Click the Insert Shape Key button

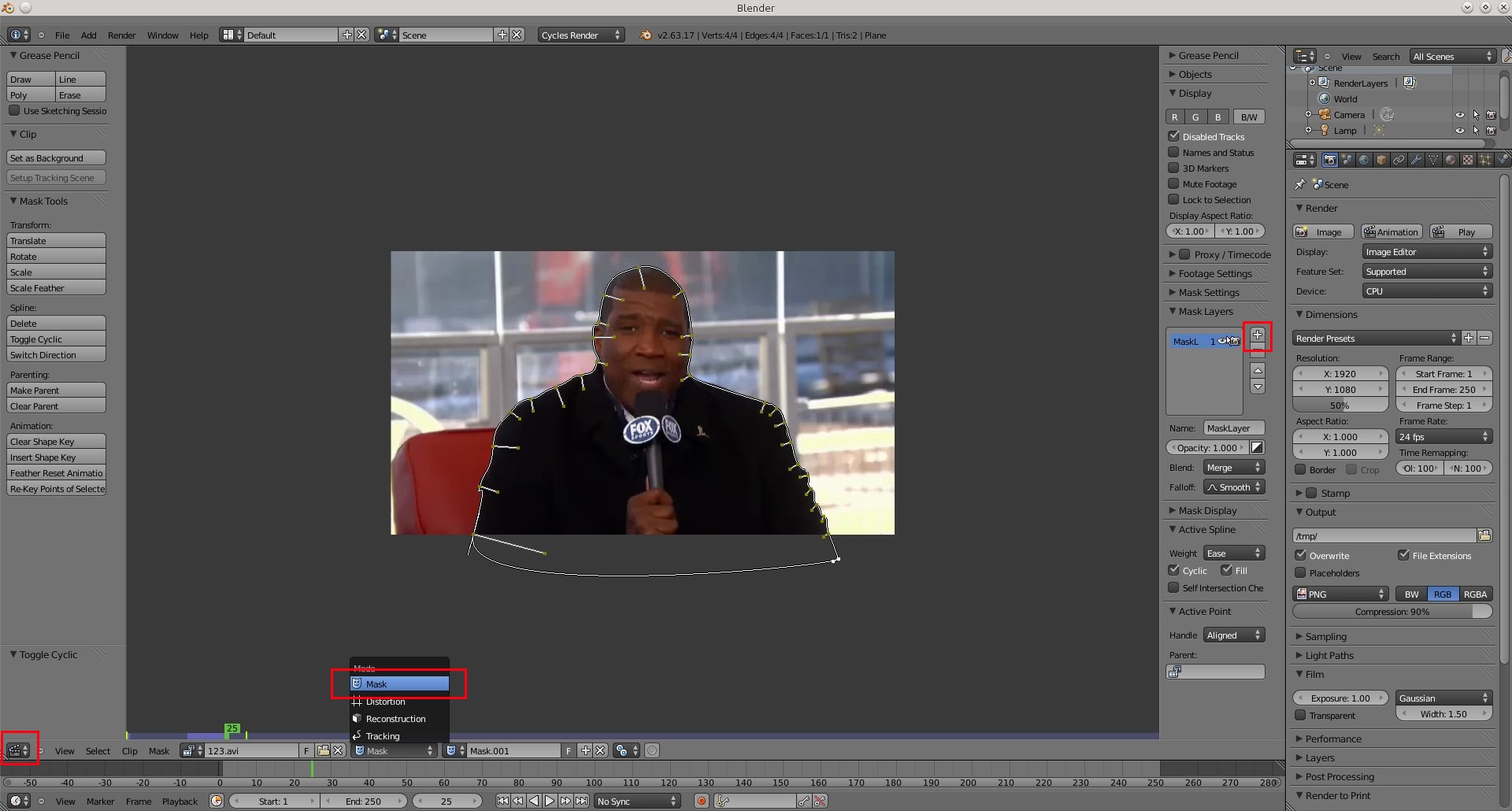click(56, 457)
